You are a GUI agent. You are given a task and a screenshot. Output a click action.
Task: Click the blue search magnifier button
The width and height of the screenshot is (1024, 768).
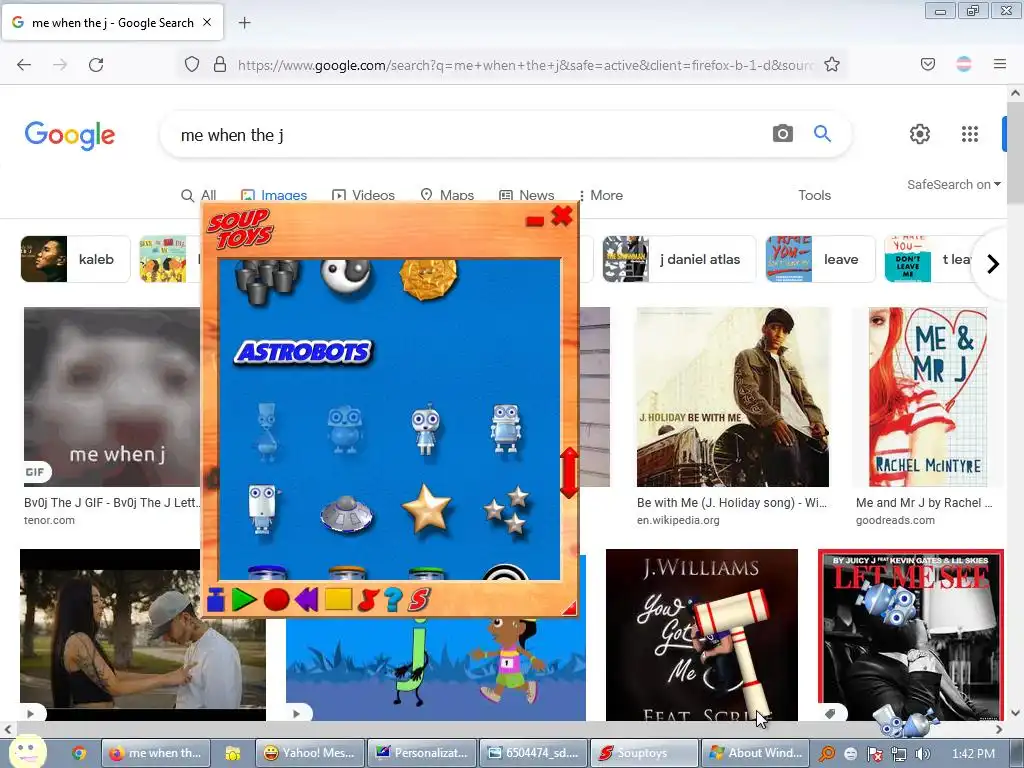822,134
